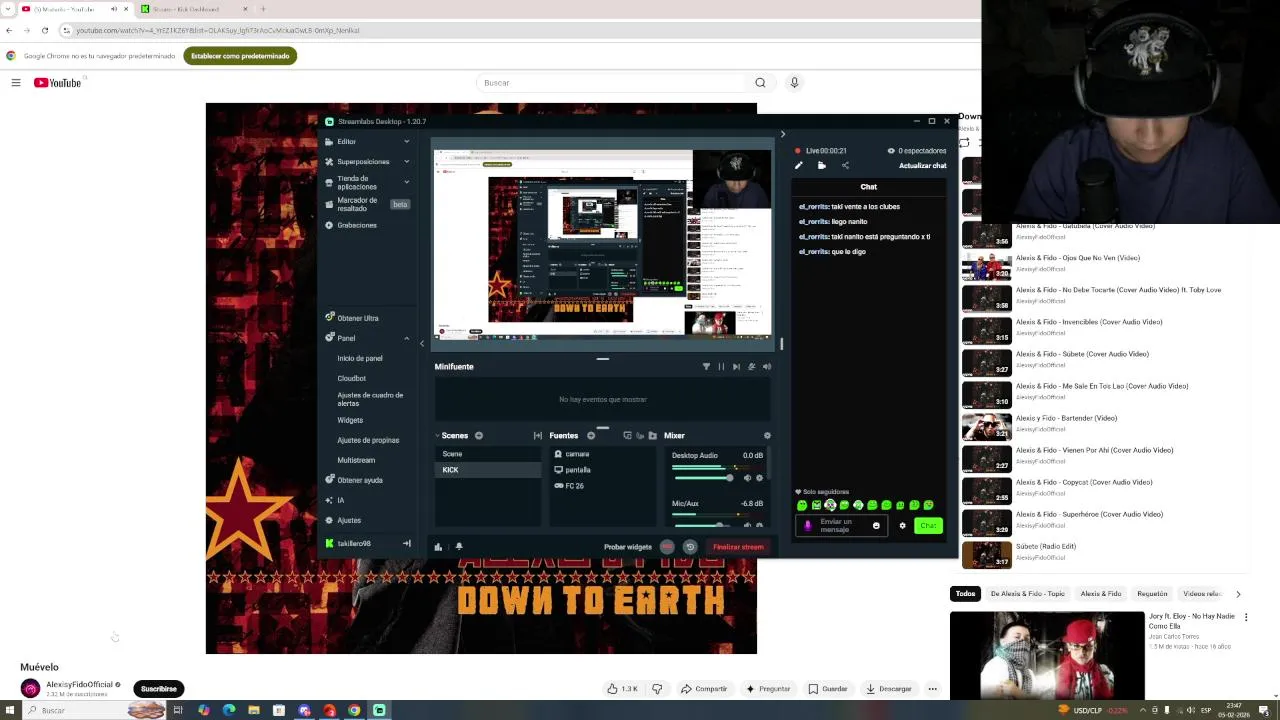Mute the Desktop Audio speaker icon
Image resolution: width=1280 pixels, height=720 pixels.
(747, 478)
